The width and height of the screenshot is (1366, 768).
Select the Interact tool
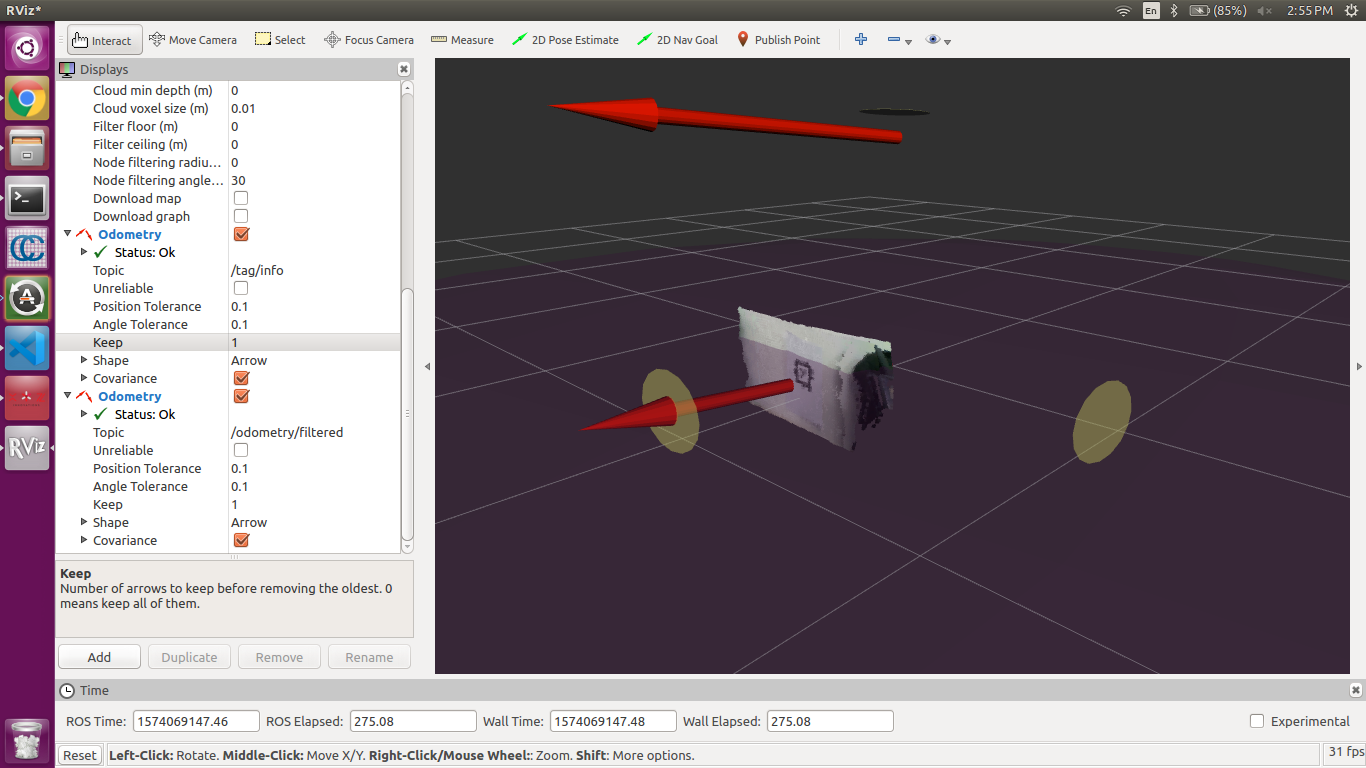click(x=105, y=40)
